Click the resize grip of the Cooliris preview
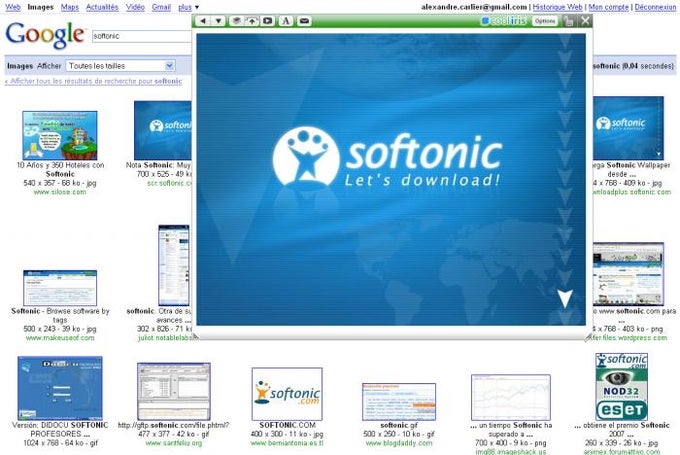Viewport: 680px width, 455px height. point(588,337)
